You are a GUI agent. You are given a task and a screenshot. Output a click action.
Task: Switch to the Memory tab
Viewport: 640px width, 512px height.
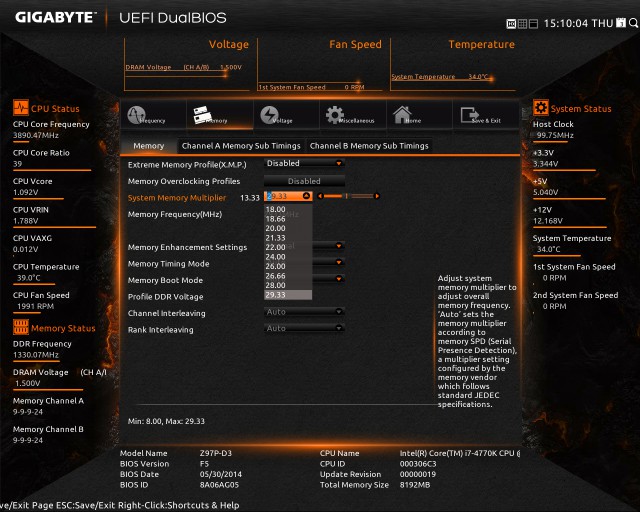tap(149, 146)
